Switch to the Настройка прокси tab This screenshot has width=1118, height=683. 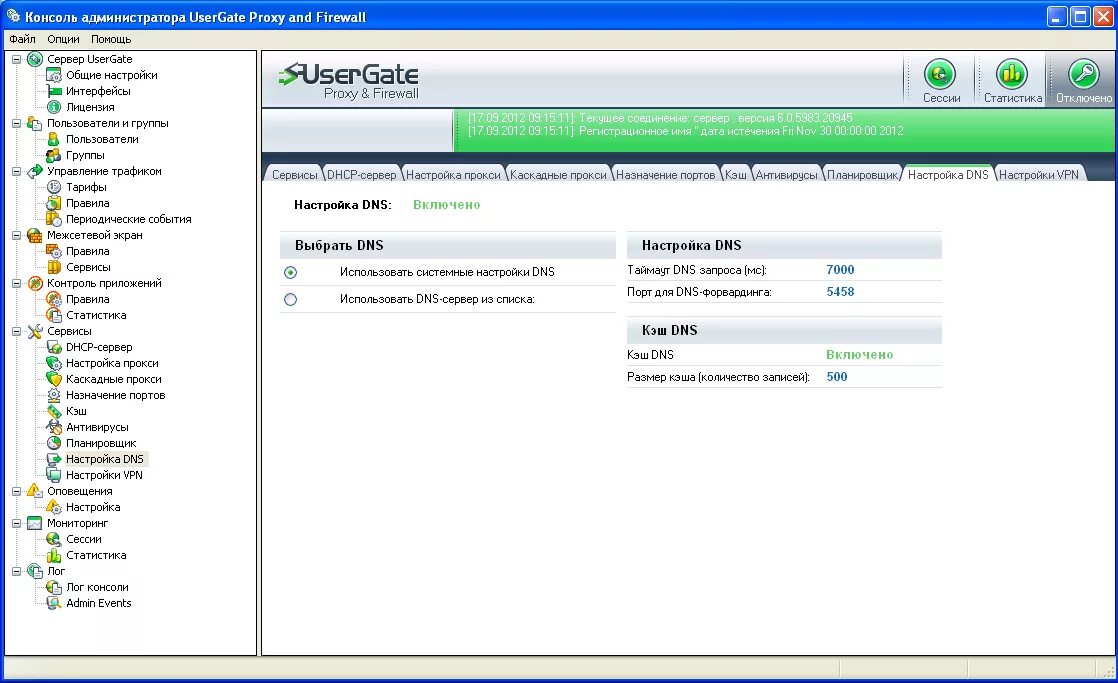[453, 175]
